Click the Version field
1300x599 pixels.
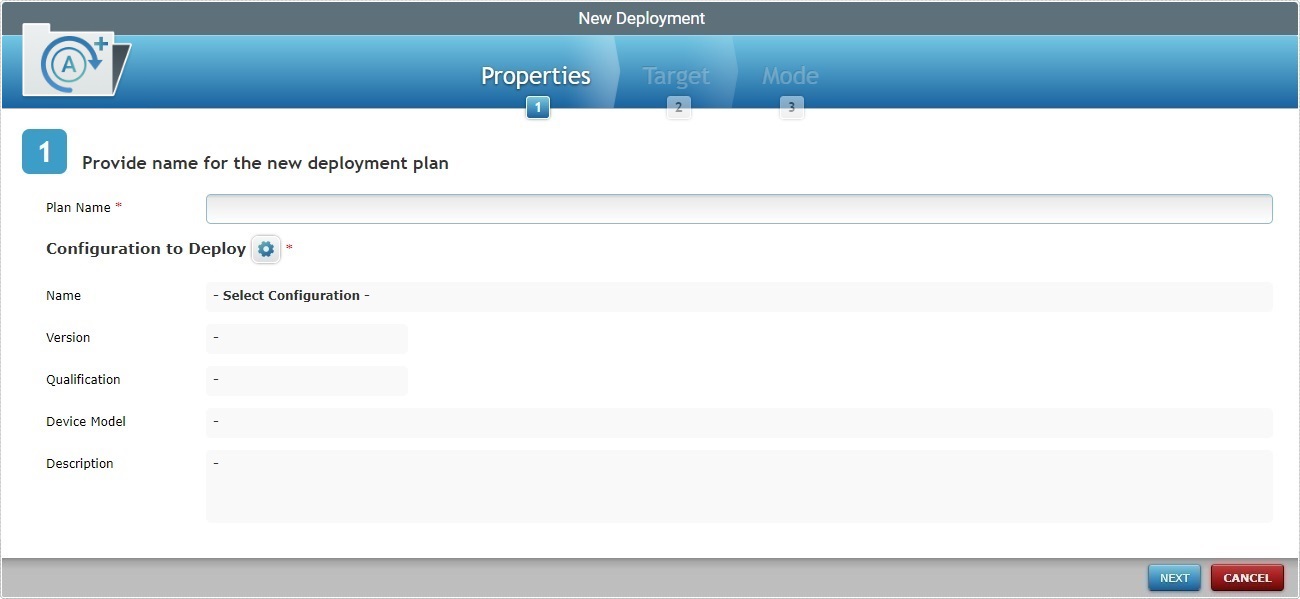point(306,338)
